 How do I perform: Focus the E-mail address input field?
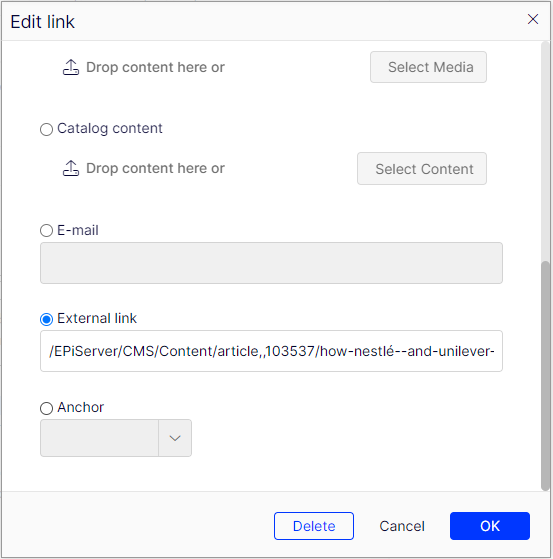[271, 263]
